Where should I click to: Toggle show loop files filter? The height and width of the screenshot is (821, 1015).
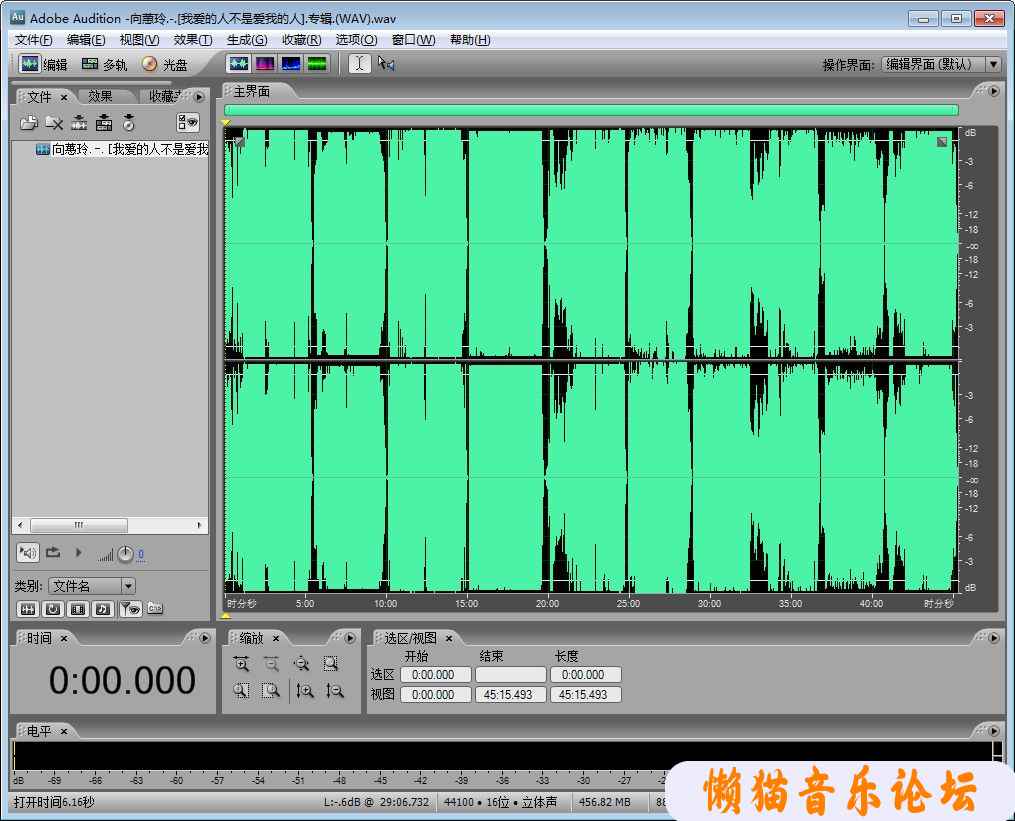(x=53, y=609)
